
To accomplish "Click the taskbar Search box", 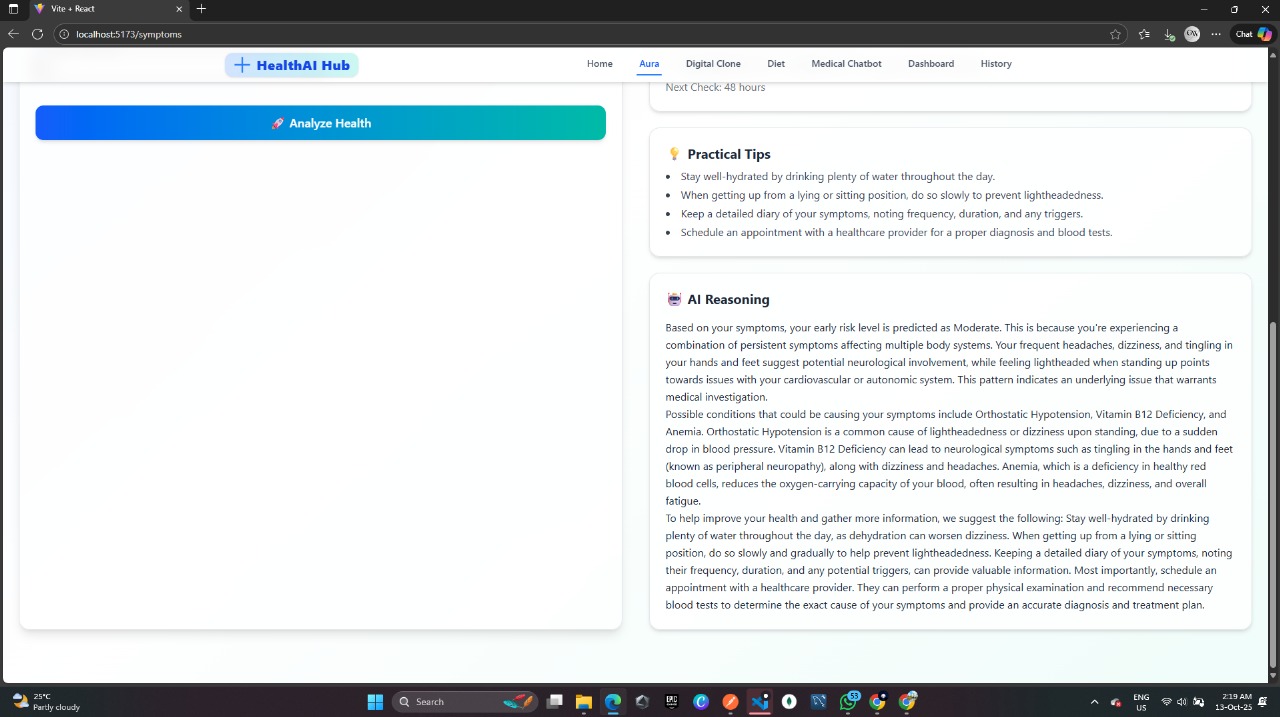I will [x=466, y=702].
